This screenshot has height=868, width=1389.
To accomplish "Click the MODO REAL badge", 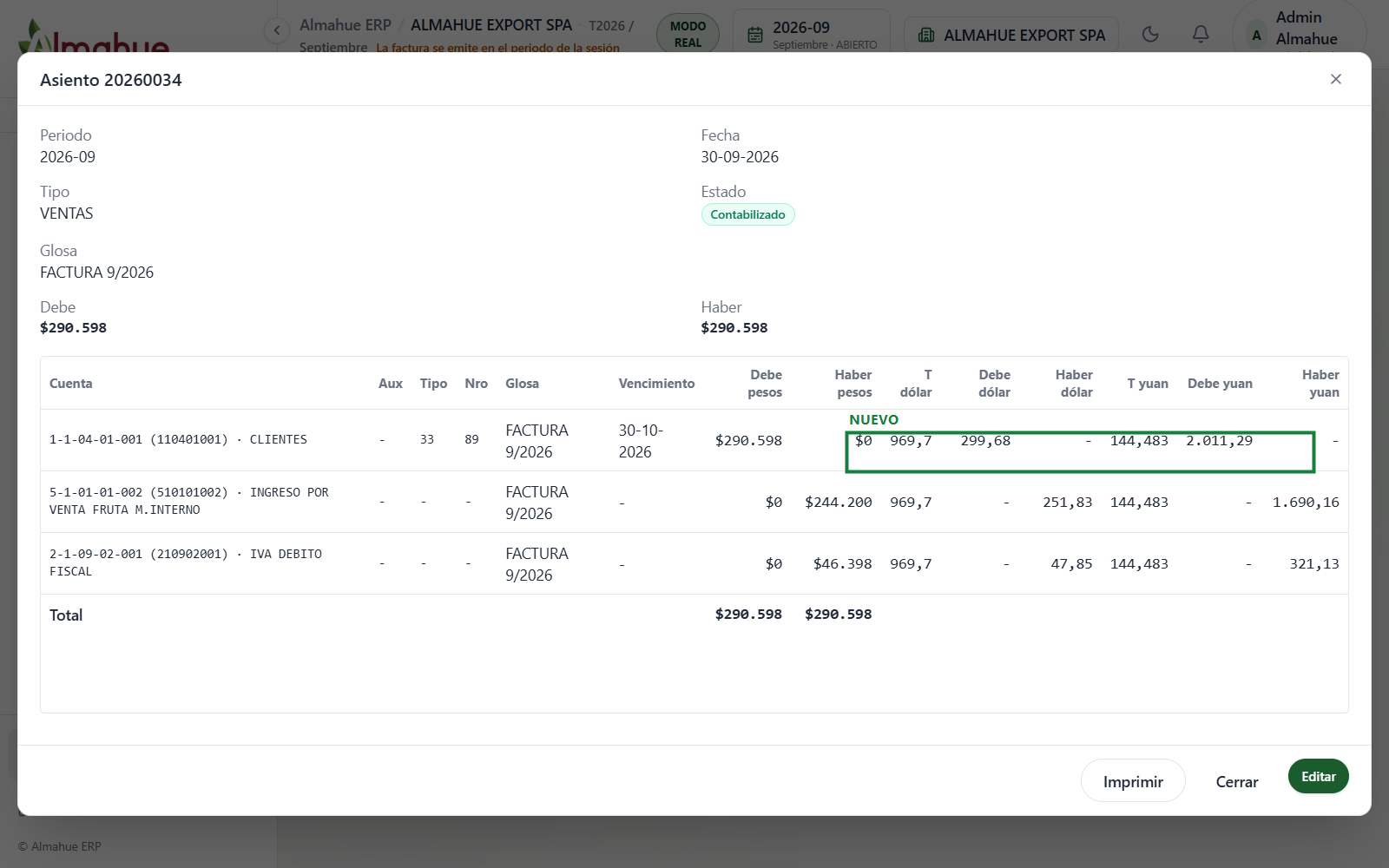I will click(x=688, y=35).
